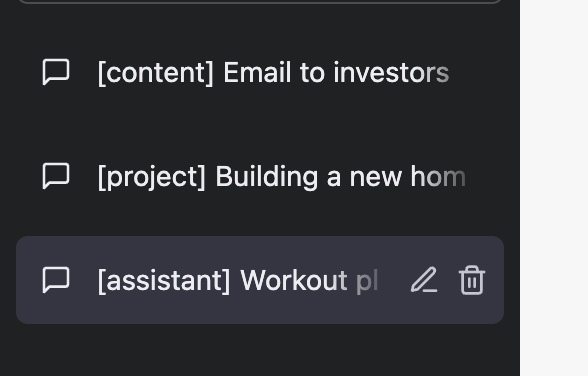
Task: Click the word "Workout" in the selected row
Action: point(294,280)
